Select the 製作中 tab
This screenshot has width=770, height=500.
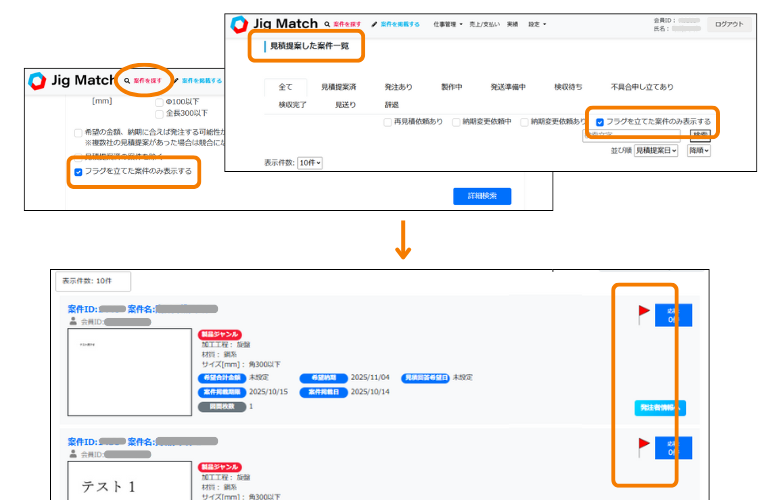452,87
